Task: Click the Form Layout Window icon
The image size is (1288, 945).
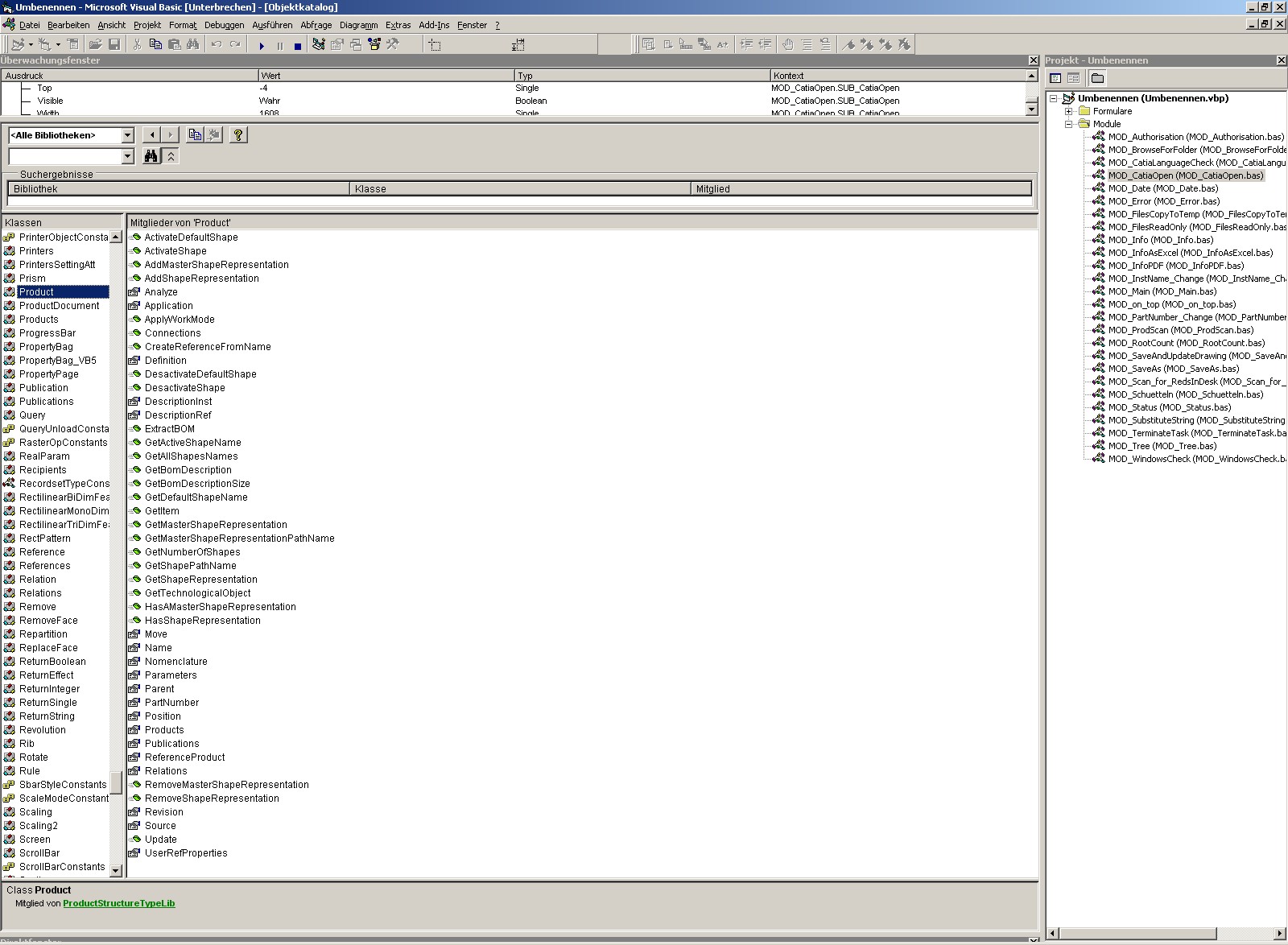Action: coord(356,44)
